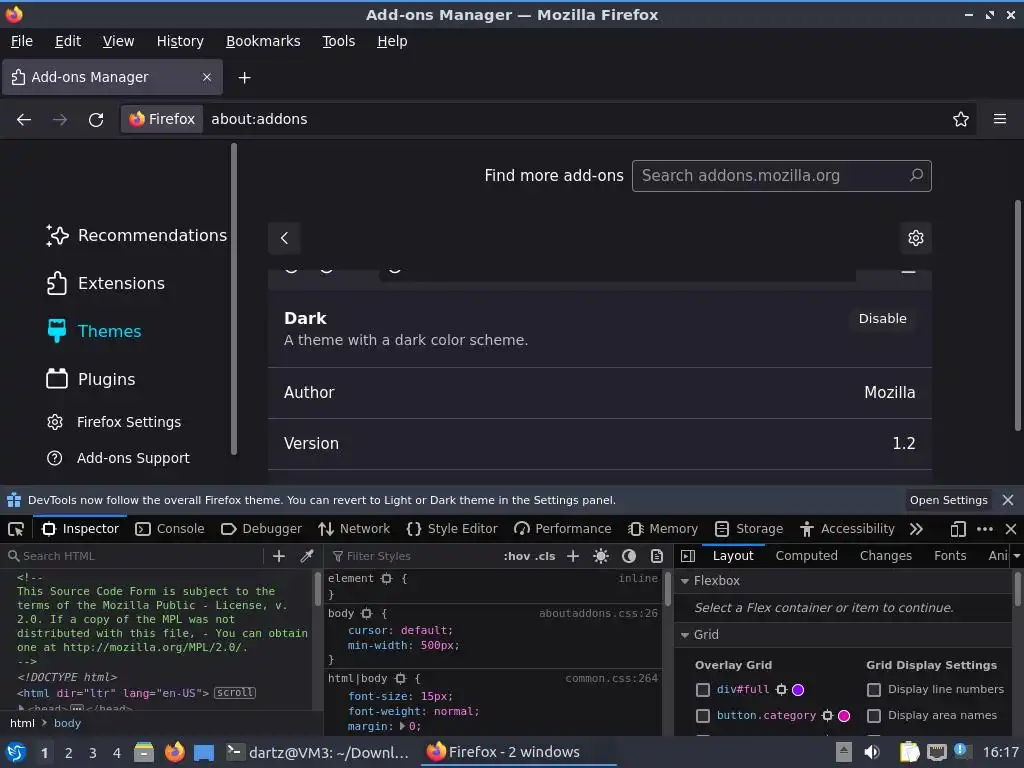Open the Edit menu
1024x768 pixels.
coord(68,41)
